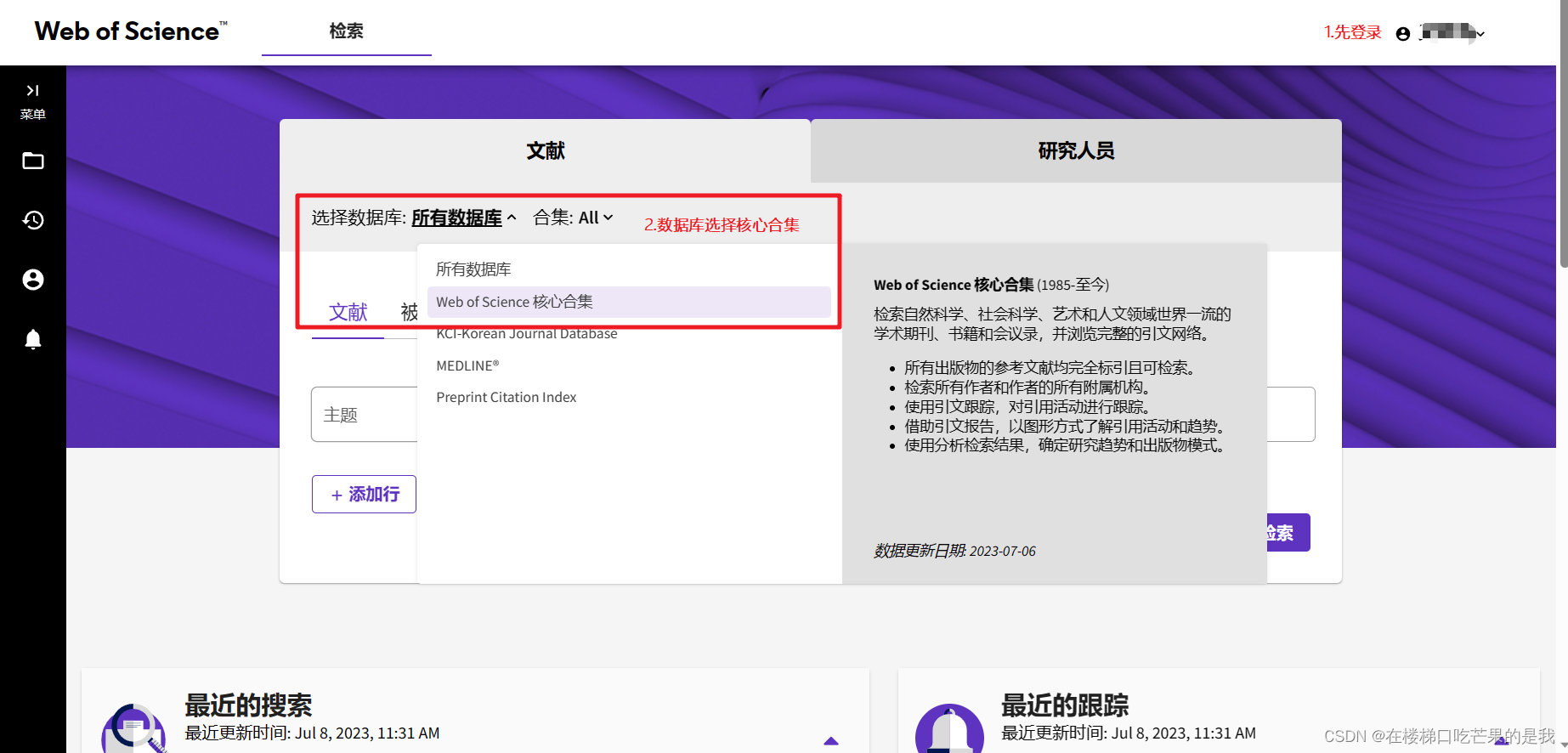
Task: Collapse the 最近的搜索 panel arrow
Action: tap(831, 741)
